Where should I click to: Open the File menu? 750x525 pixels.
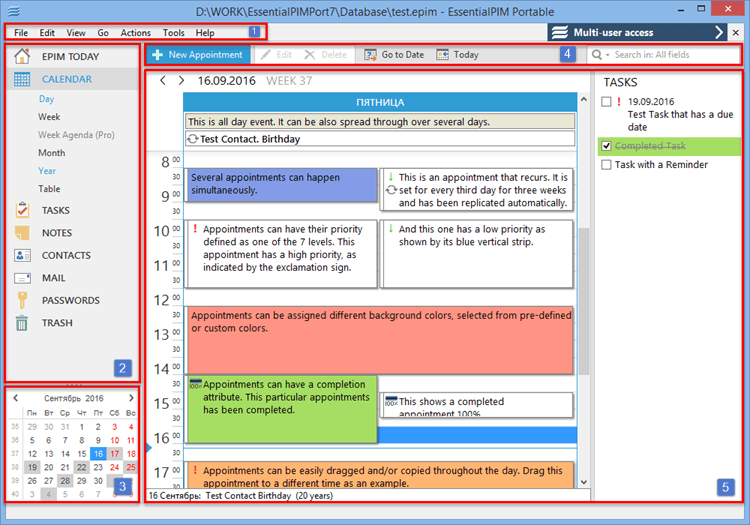click(x=21, y=33)
